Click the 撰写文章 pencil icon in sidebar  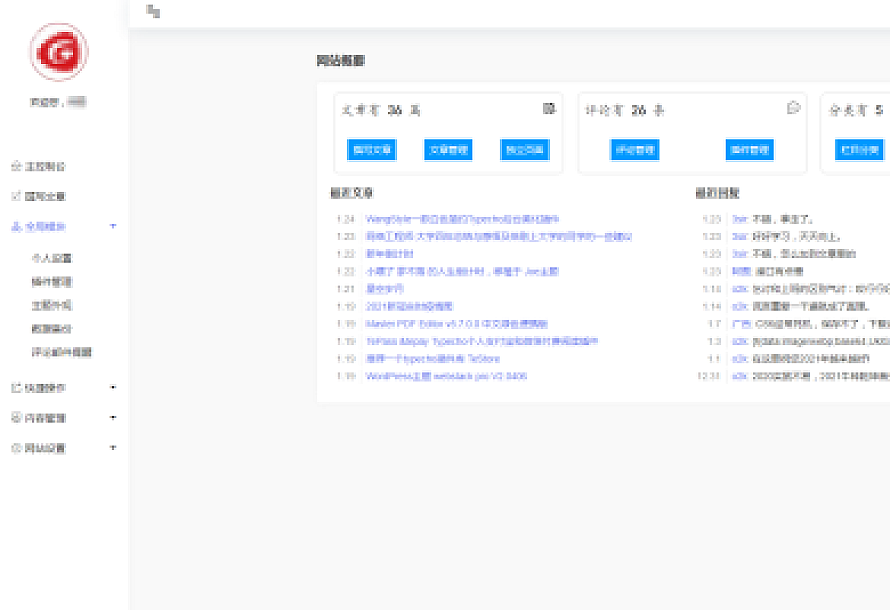click(x=16, y=196)
